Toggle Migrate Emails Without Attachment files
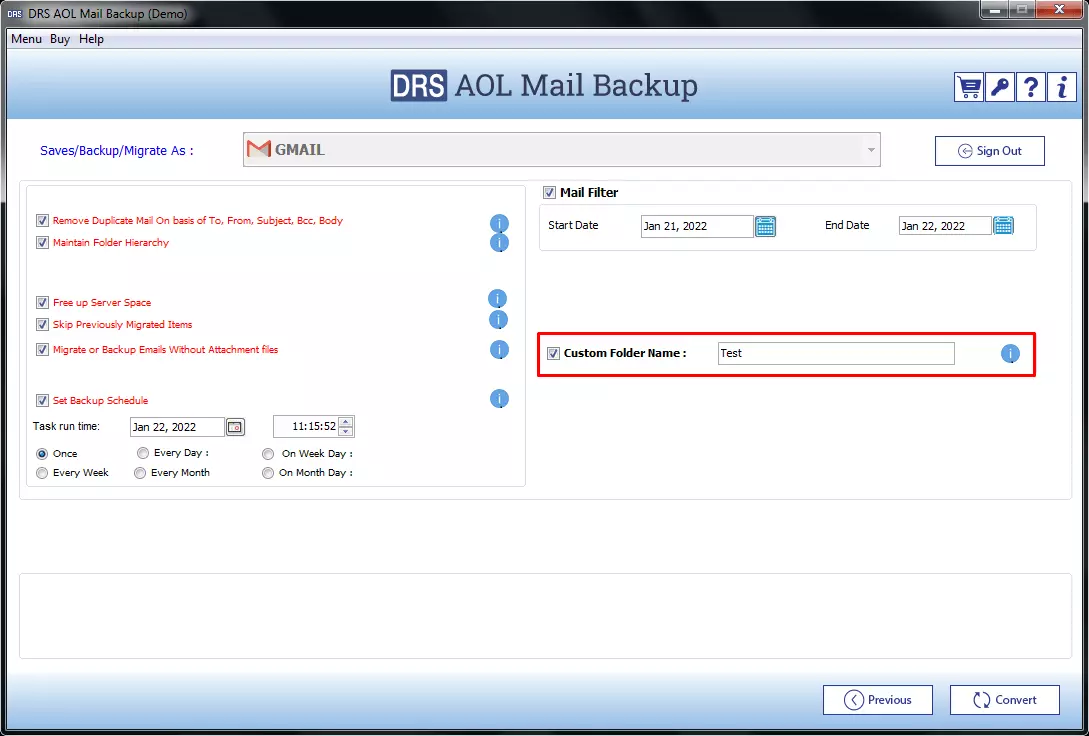This screenshot has height=736, width=1089. pyautogui.click(x=42, y=350)
